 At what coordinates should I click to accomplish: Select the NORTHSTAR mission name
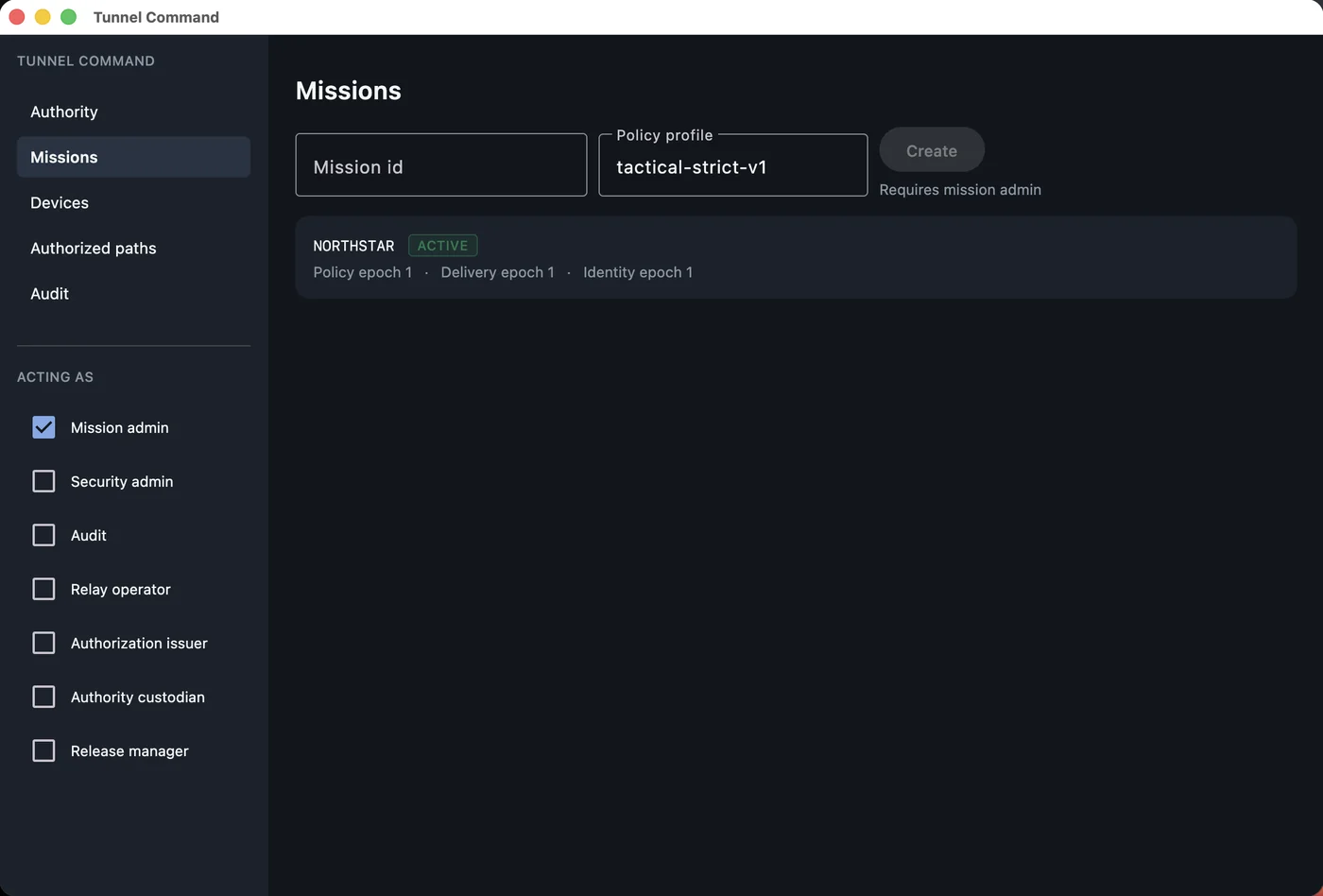(x=353, y=246)
